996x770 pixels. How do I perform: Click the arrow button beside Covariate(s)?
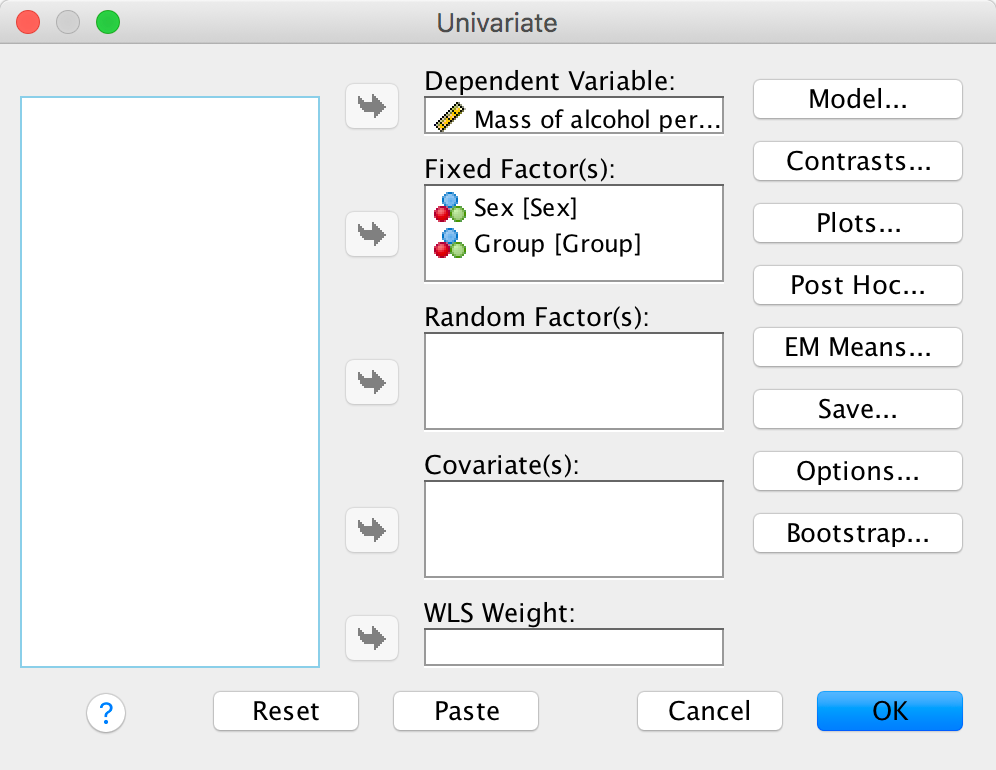pos(372,529)
